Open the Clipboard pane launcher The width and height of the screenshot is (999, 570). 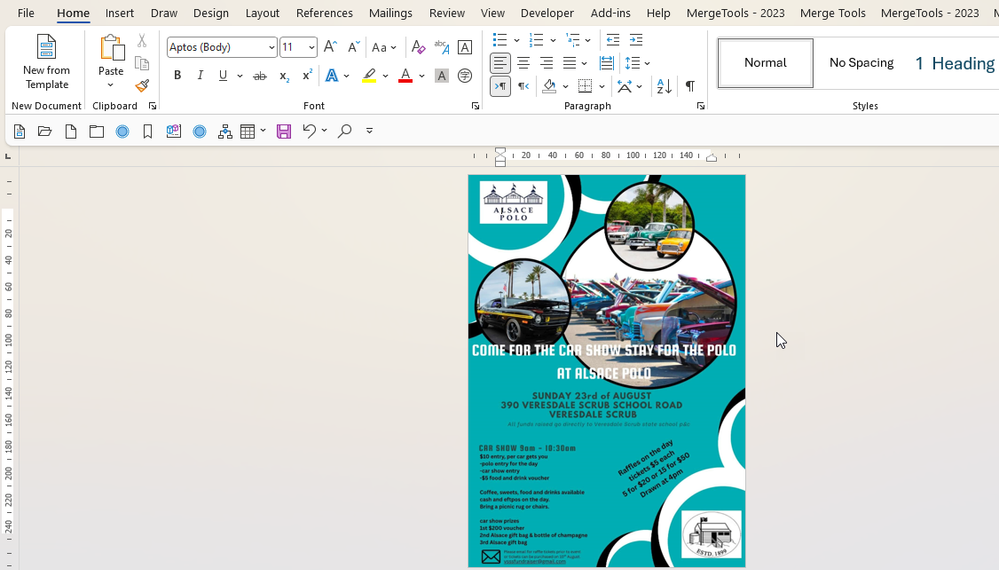tap(152, 106)
